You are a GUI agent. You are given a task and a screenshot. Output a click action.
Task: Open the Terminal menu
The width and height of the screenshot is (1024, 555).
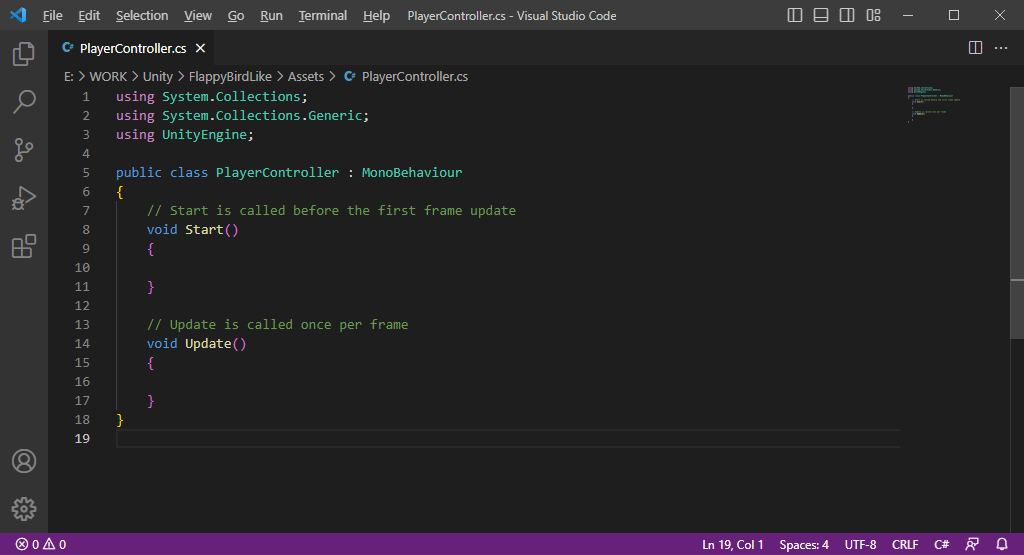coord(323,16)
